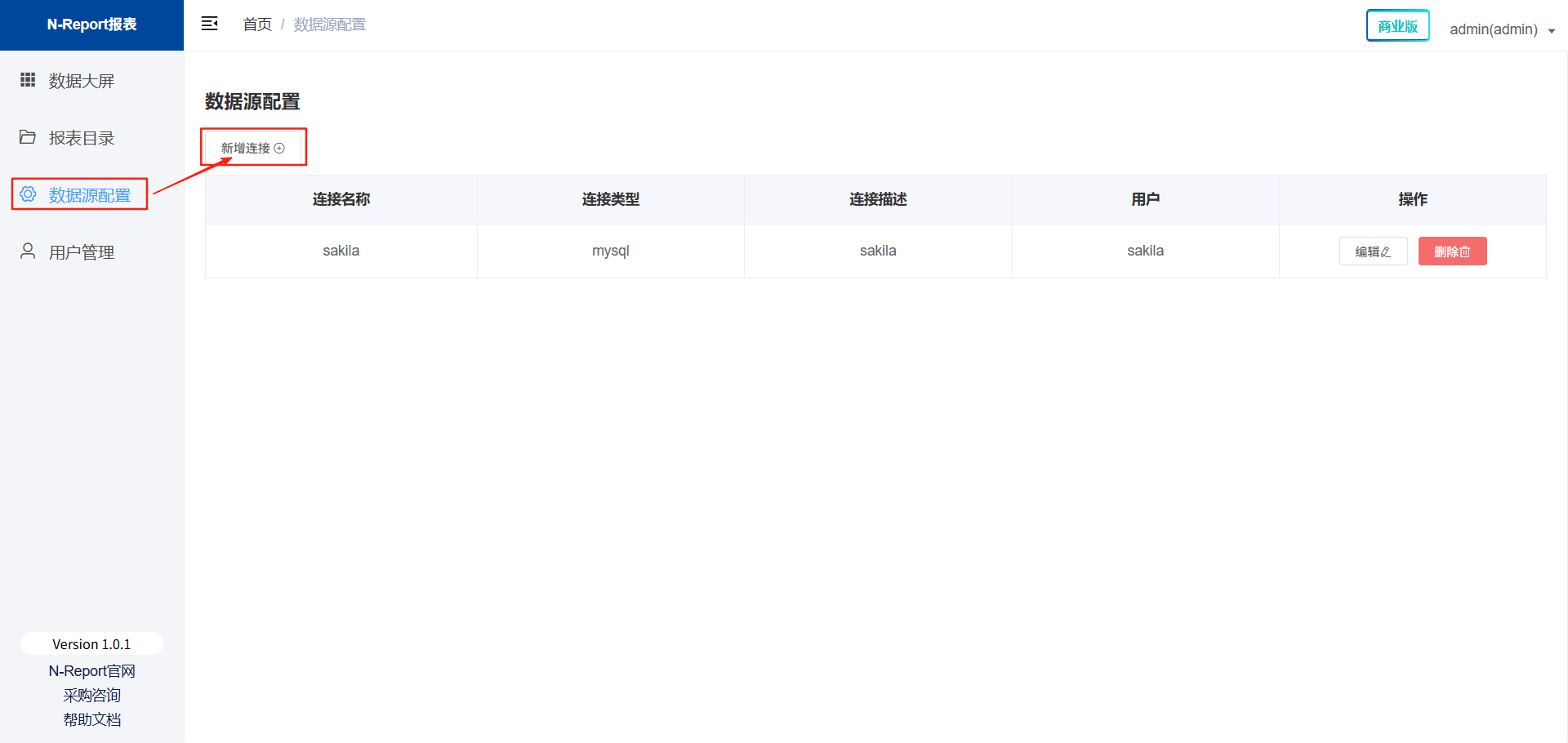Open the N-Report官网 link
This screenshot has height=743, width=1568.
click(x=91, y=671)
